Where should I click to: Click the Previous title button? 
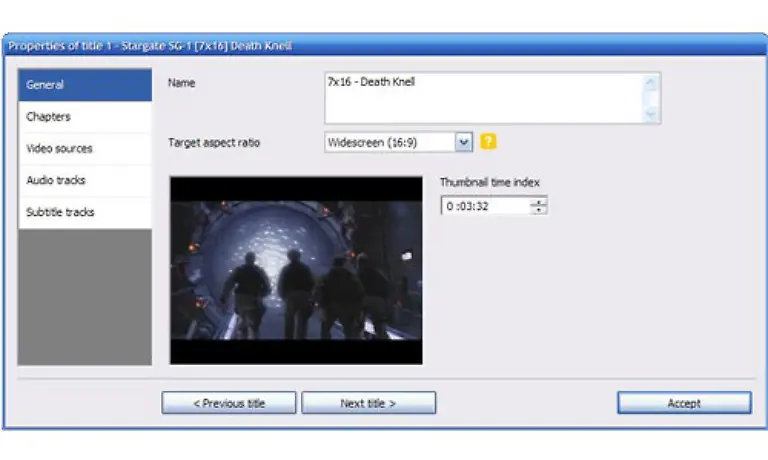[x=229, y=403]
